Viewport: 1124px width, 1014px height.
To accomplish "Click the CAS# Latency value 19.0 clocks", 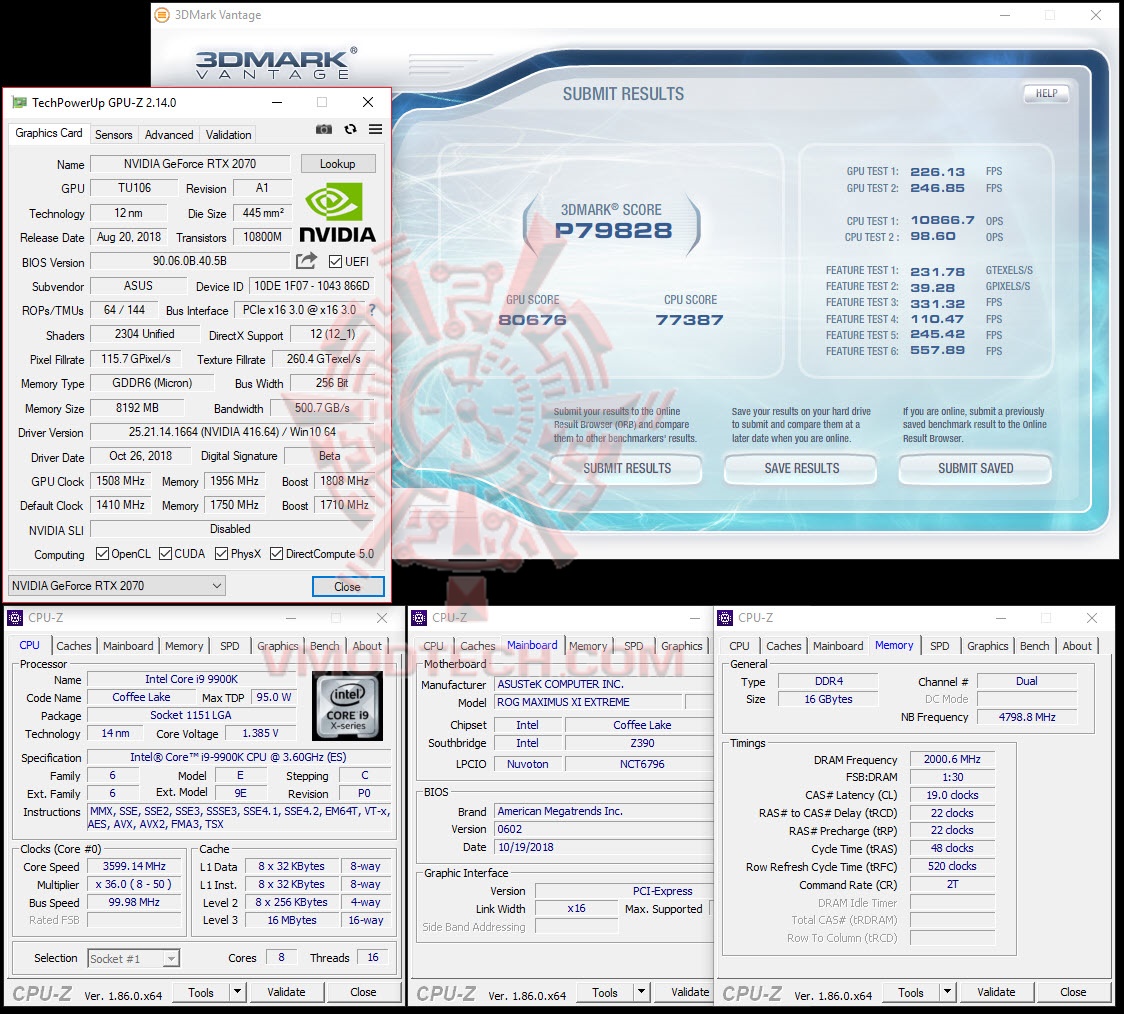I will pyautogui.click(x=952, y=795).
